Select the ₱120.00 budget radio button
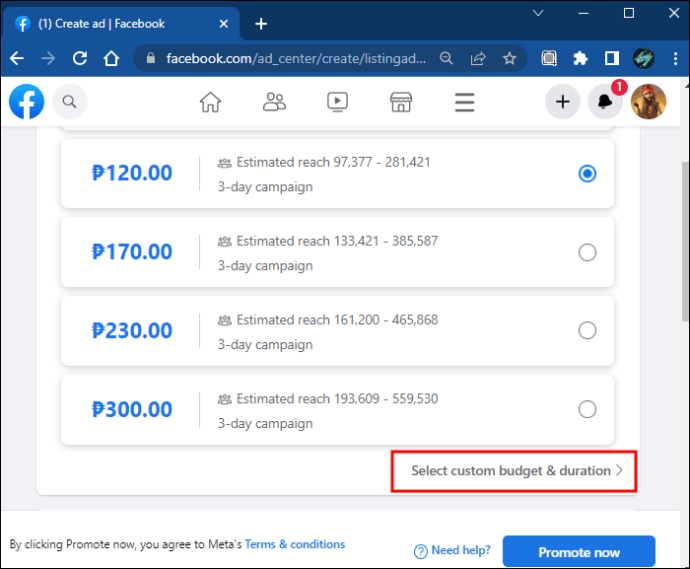690x569 pixels. click(587, 173)
